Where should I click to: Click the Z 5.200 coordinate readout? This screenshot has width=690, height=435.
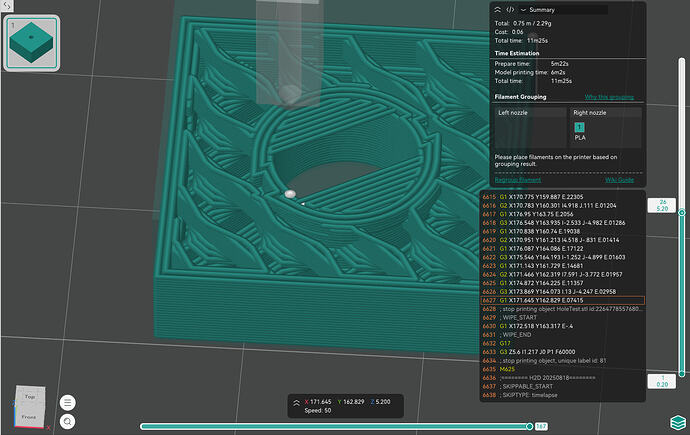pyautogui.click(x=381, y=402)
